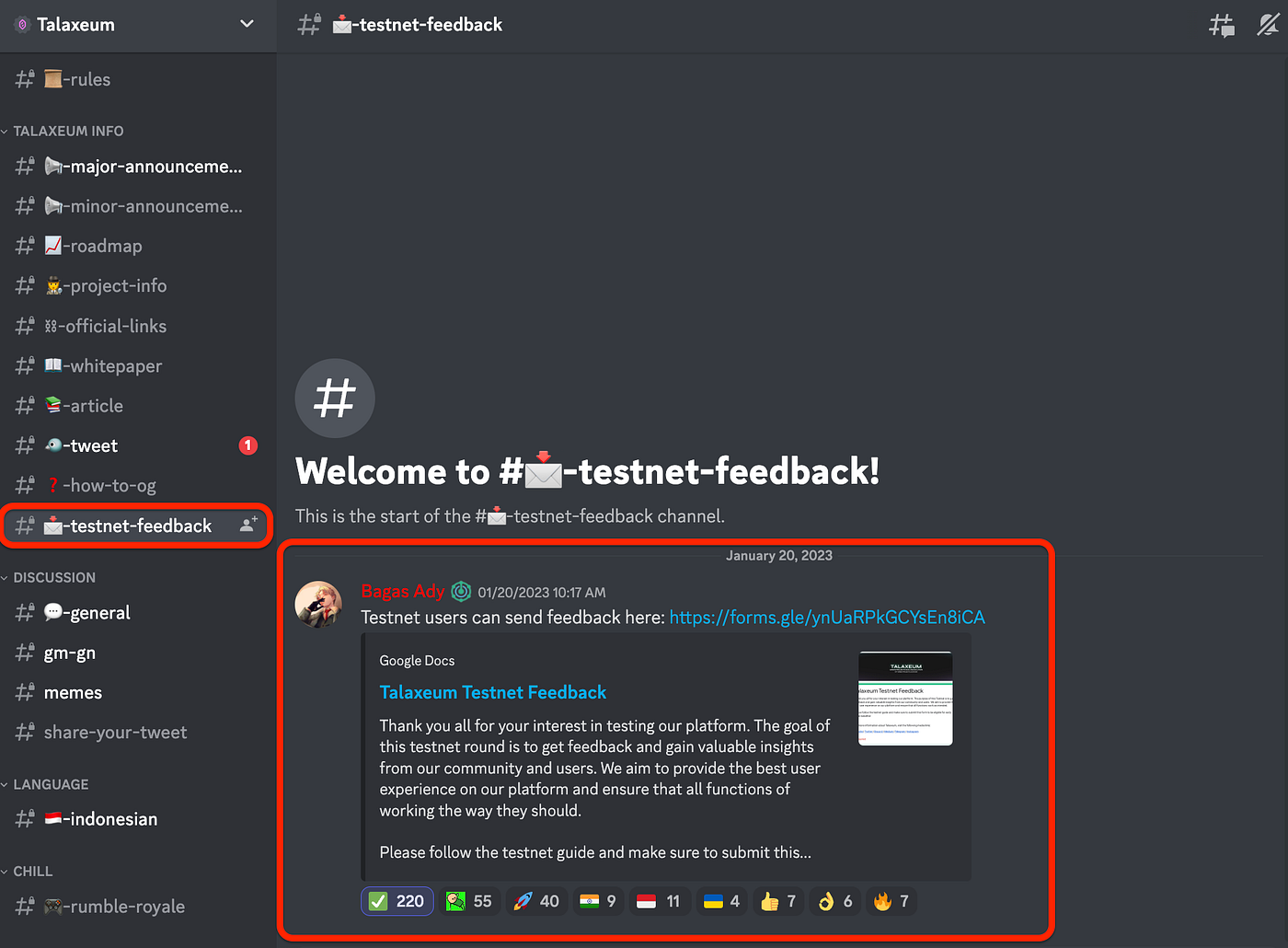Open the minor-announcements channel
This screenshot has height=948, width=1288.
(138, 206)
